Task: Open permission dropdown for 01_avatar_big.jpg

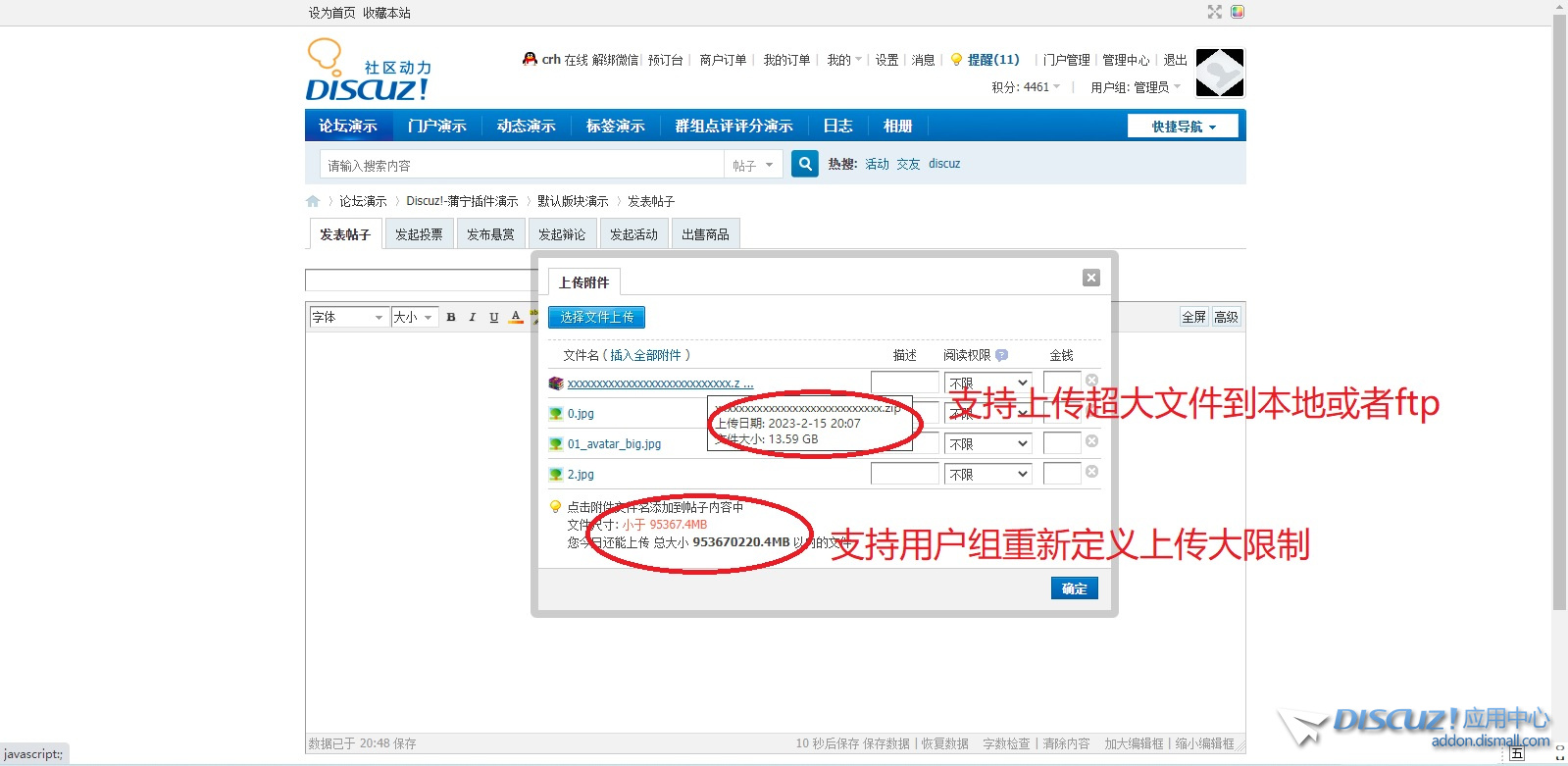Action: pyautogui.click(x=988, y=443)
